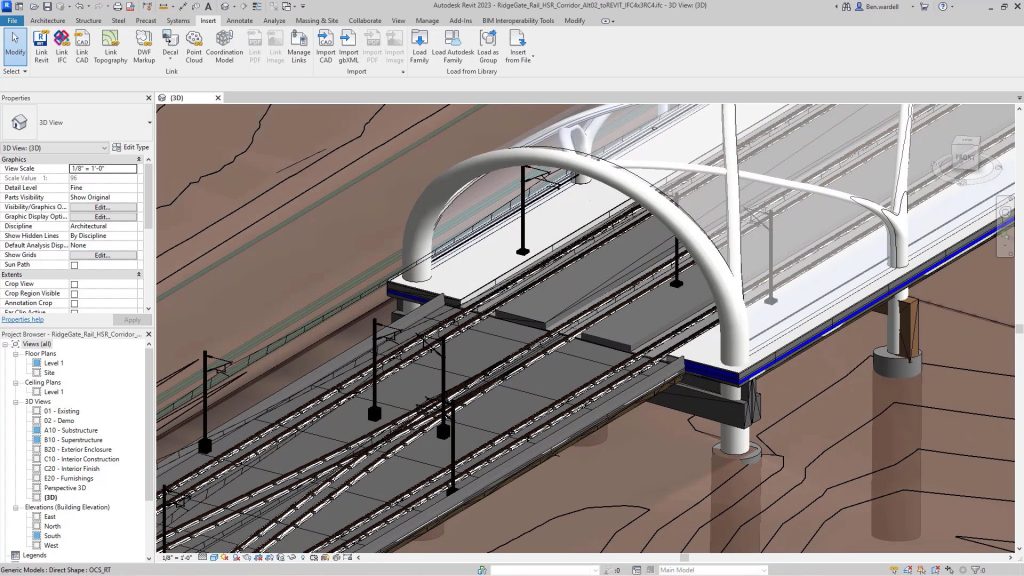1024x576 pixels.
Task: Open DWF Markup tool
Action: click(144, 46)
